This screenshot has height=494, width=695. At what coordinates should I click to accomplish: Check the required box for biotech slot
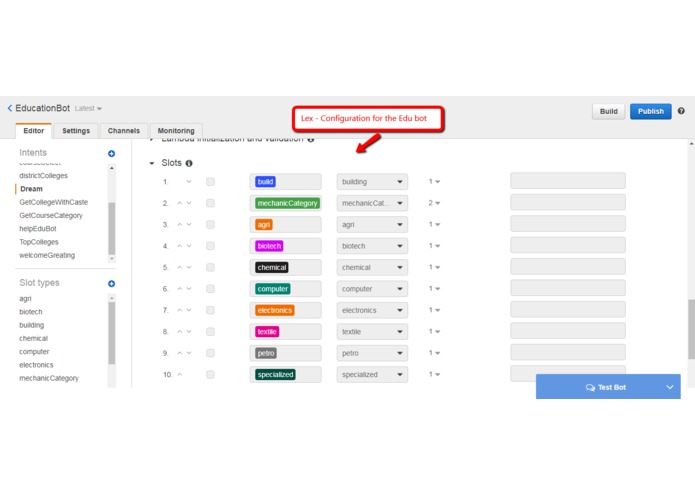click(211, 246)
